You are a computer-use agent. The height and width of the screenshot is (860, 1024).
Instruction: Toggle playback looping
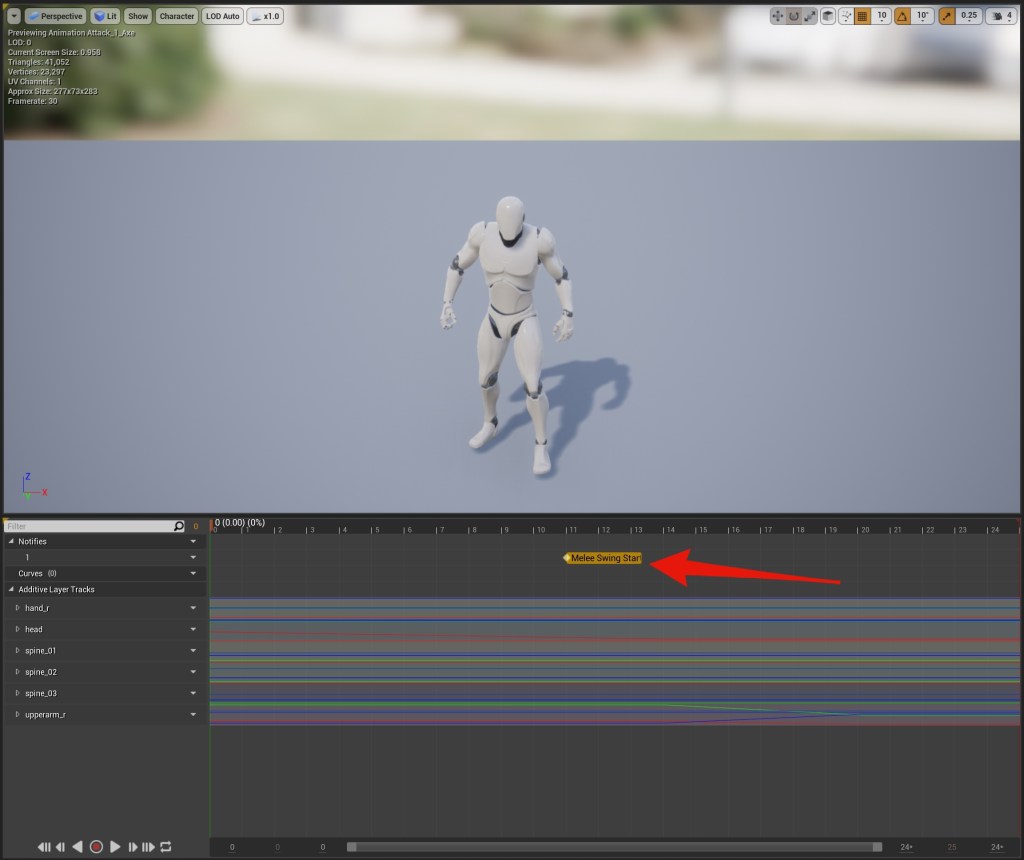coord(166,847)
